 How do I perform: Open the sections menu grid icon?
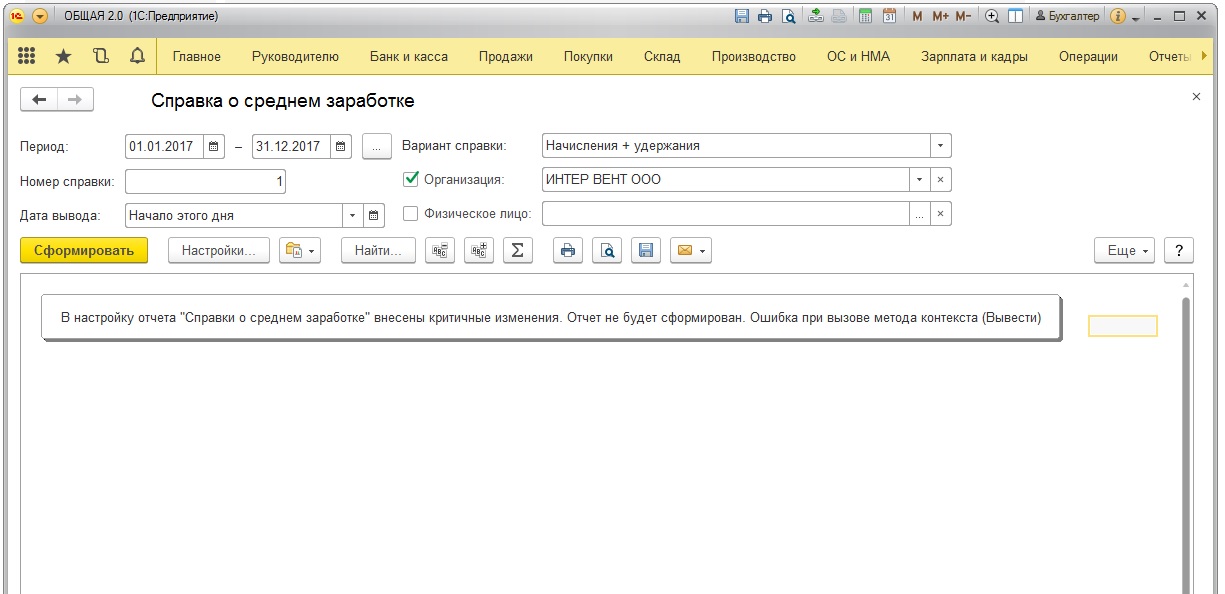(x=27, y=56)
